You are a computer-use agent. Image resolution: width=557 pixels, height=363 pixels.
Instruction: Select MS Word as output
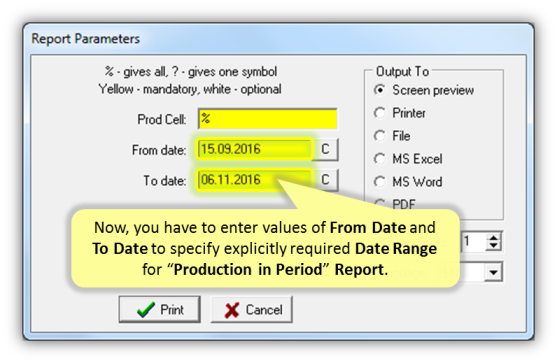pyautogui.click(x=380, y=182)
